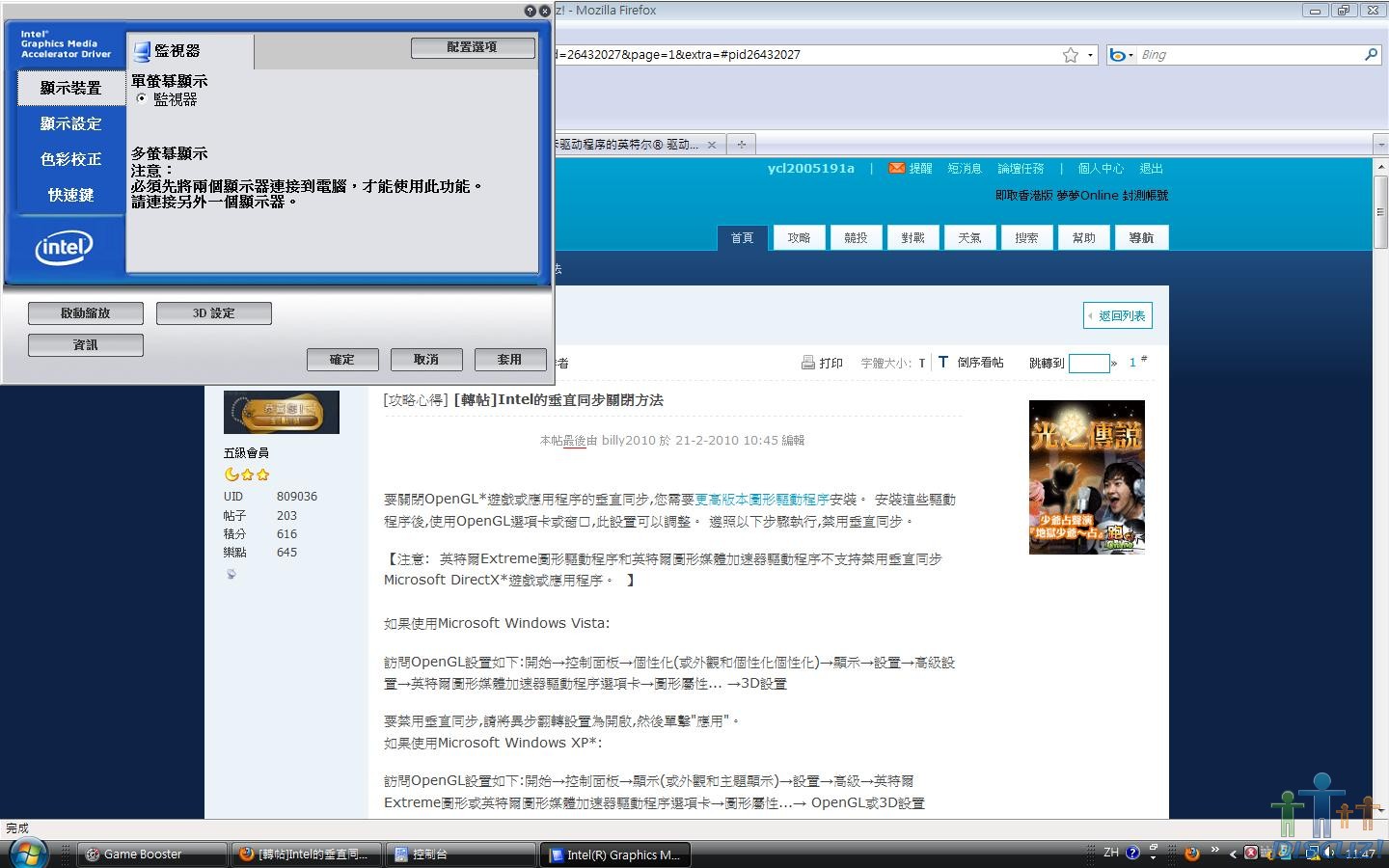Click the 3D 設定 button
The width and height of the screenshot is (1389, 868).
(214, 313)
